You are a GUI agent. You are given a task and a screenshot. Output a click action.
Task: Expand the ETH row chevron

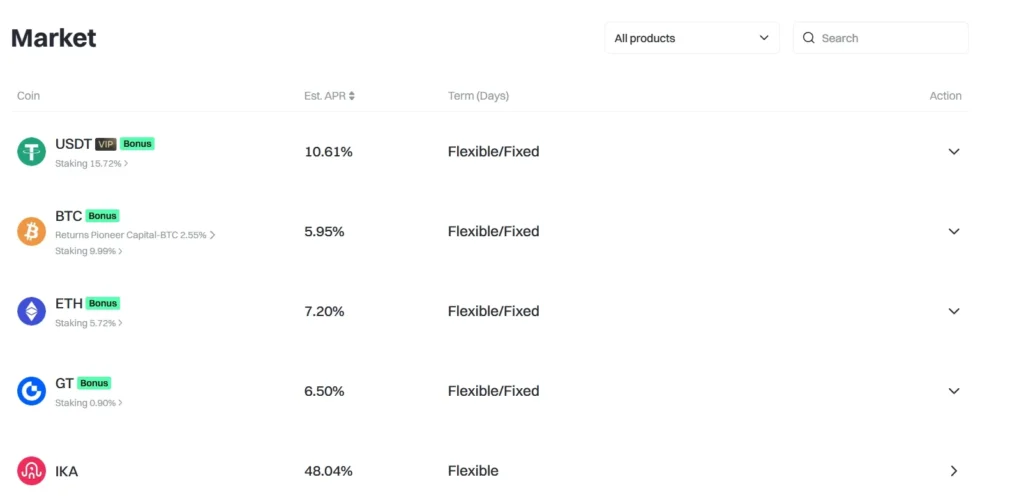tap(953, 311)
